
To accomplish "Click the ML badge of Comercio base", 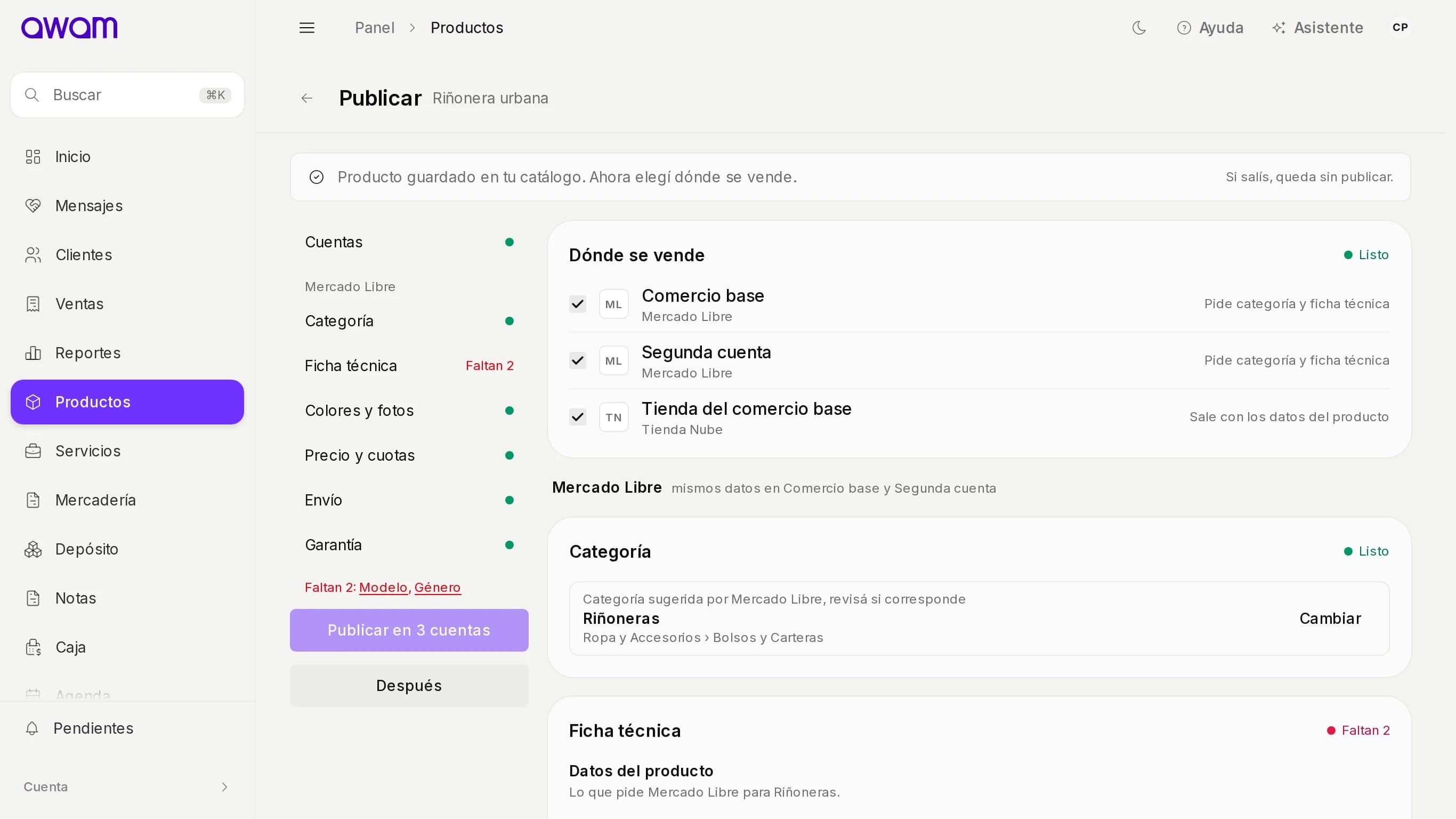I will click(613, 304).
